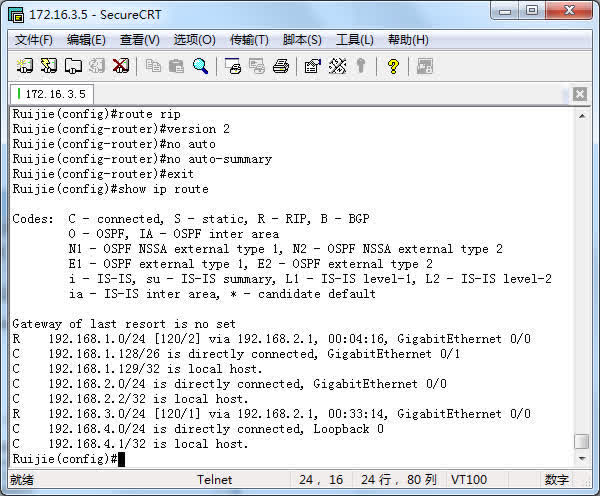
Task: Click the Connect toolbar icon
Action: coord(24,66)
